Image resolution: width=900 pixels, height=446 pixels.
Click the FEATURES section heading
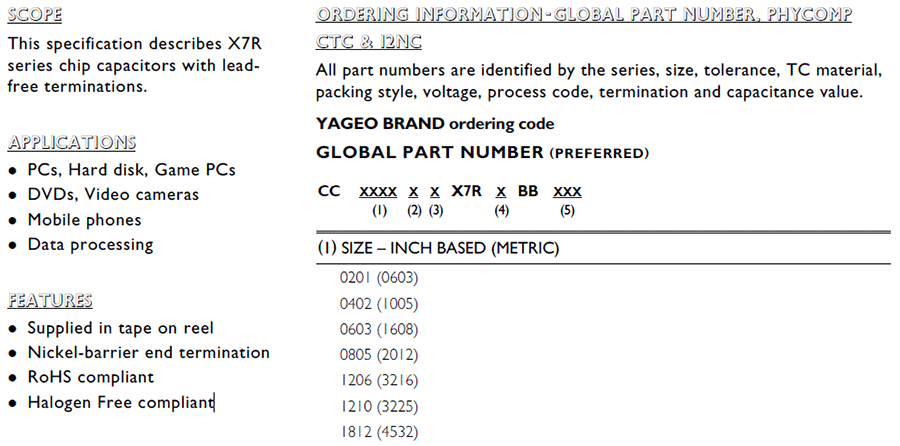point(50,300)
